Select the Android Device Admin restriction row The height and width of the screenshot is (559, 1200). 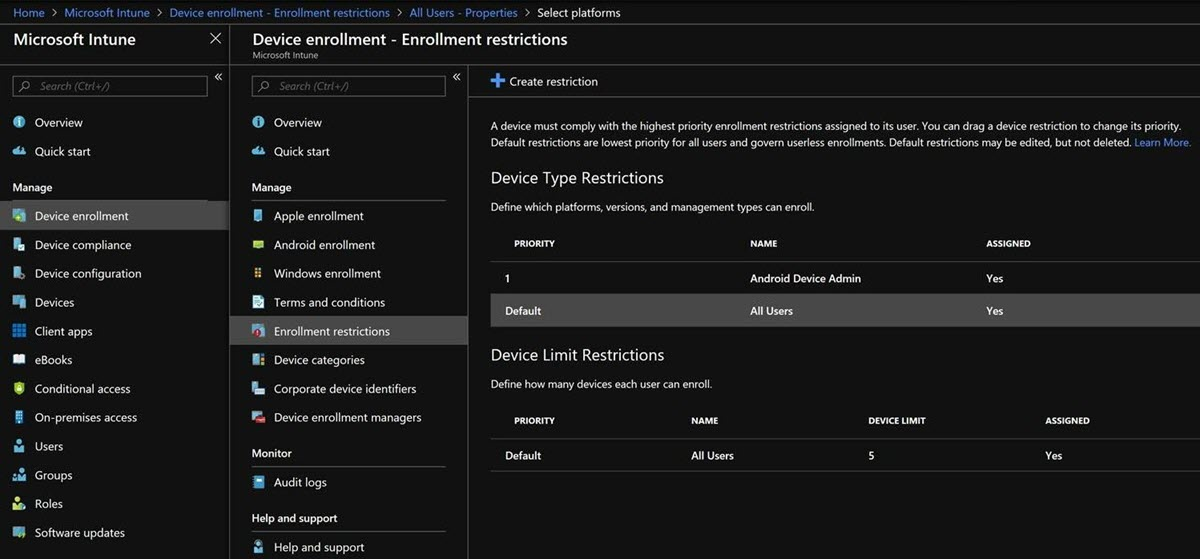[x=845, y=278]
